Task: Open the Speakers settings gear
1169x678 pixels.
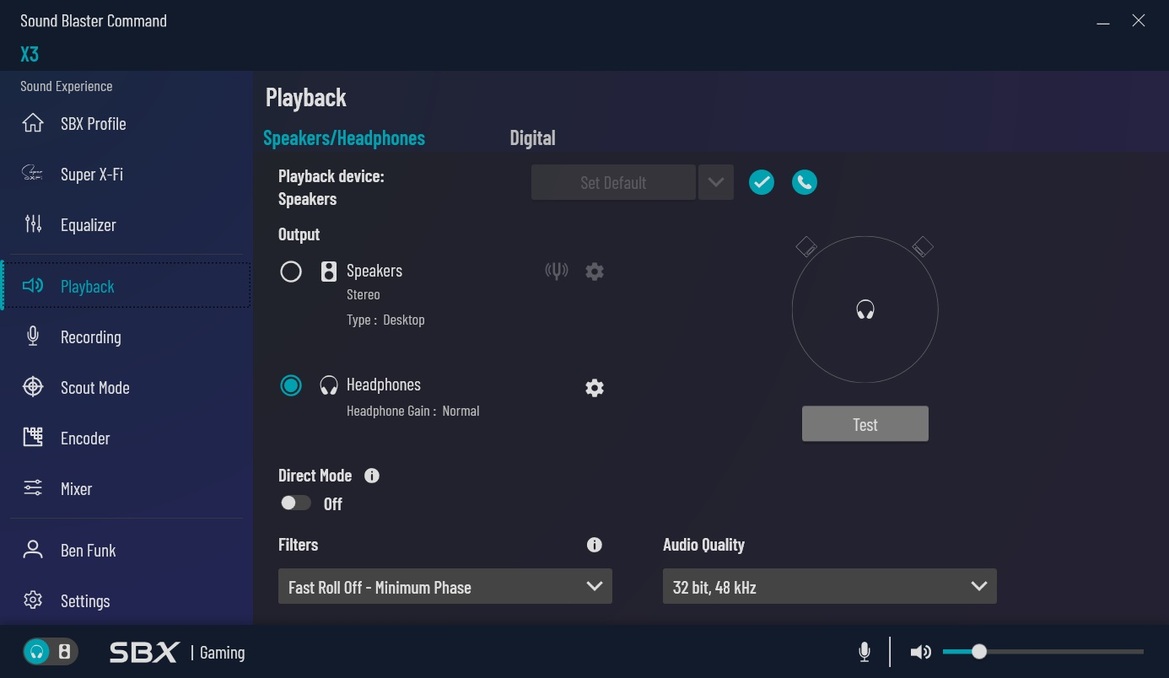Action: click(x=594, y=271)
